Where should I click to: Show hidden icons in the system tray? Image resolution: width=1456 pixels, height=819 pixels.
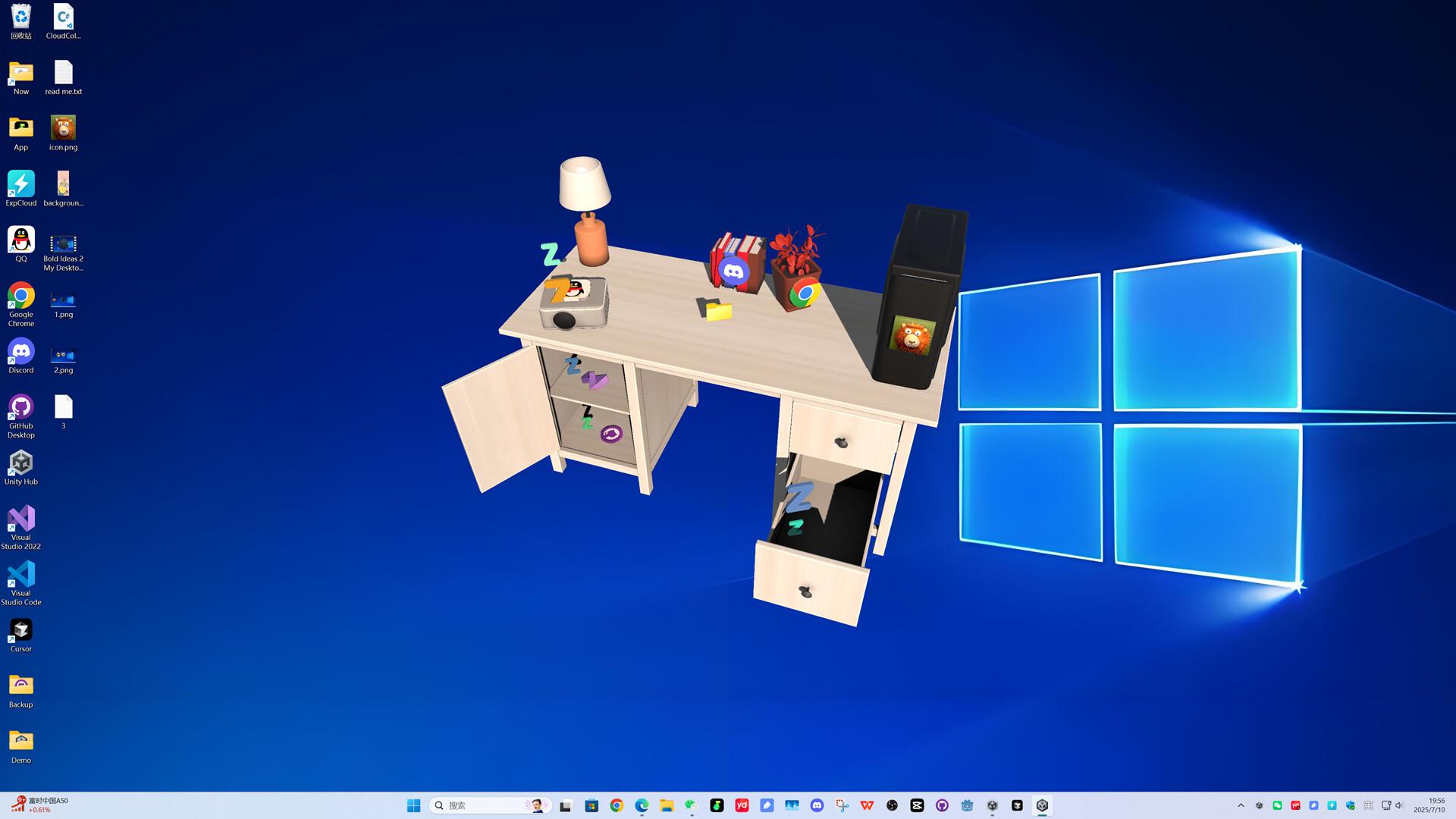tap(1241, 805)
